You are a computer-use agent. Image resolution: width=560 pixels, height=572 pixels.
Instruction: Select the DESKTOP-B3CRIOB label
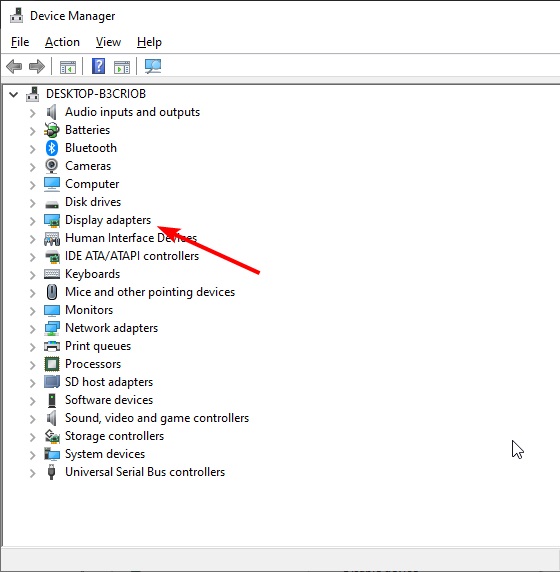pos(96,94)
